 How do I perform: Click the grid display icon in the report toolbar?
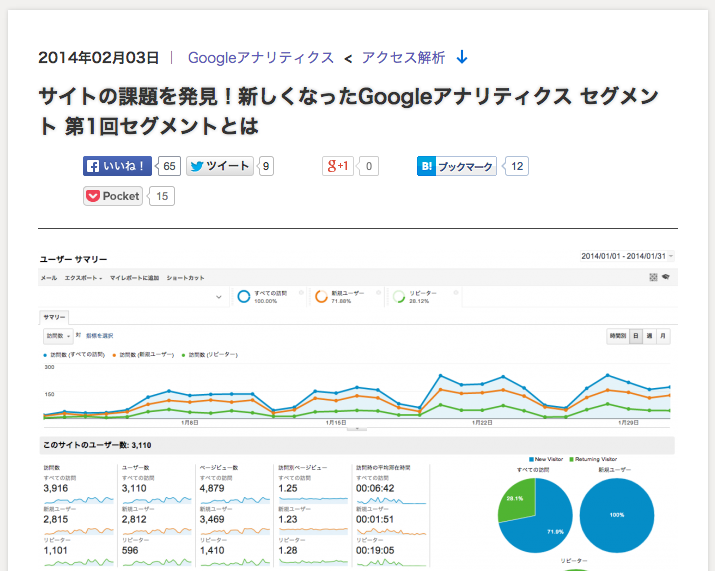[x=653, y=277]
